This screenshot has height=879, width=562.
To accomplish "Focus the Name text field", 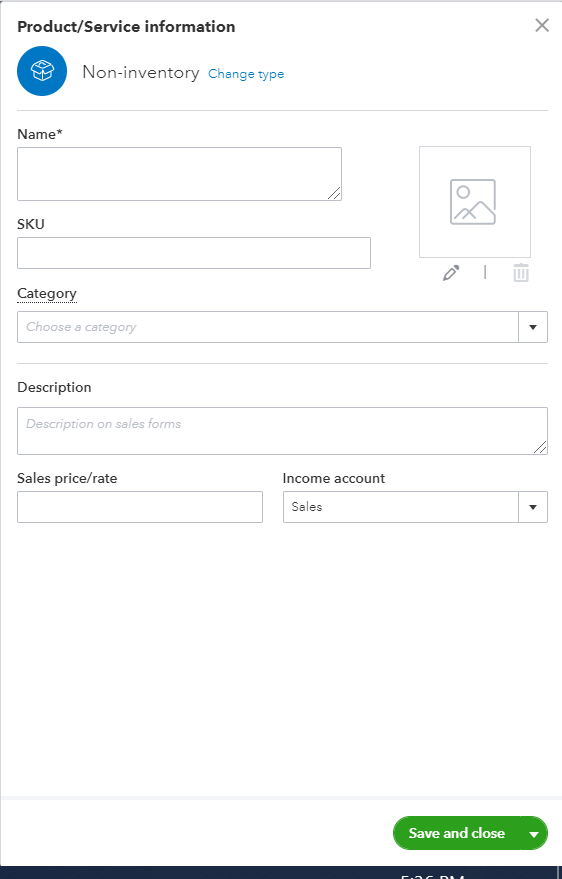I will (179, 174).
